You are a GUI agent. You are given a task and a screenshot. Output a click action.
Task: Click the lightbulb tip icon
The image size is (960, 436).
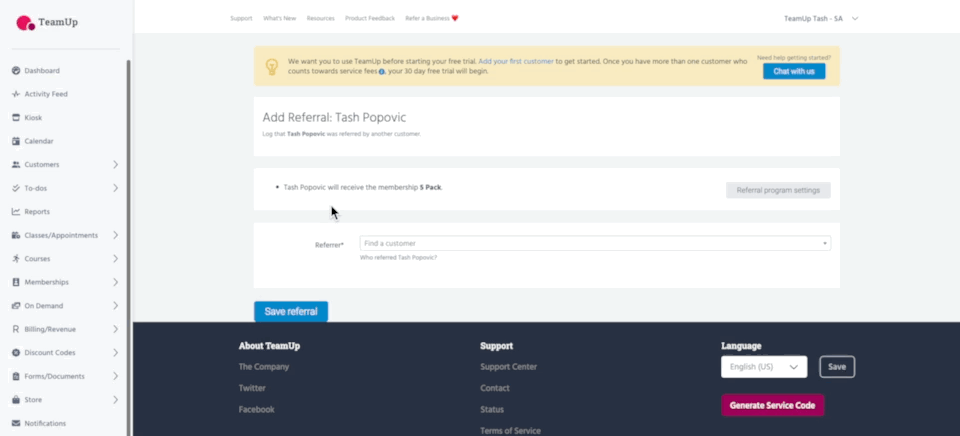[270, 66]
